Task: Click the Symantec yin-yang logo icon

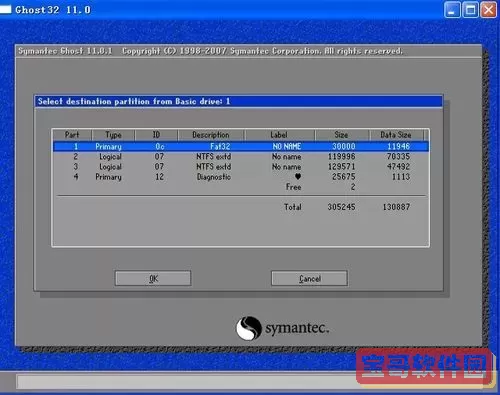Action: click(249, 328)
